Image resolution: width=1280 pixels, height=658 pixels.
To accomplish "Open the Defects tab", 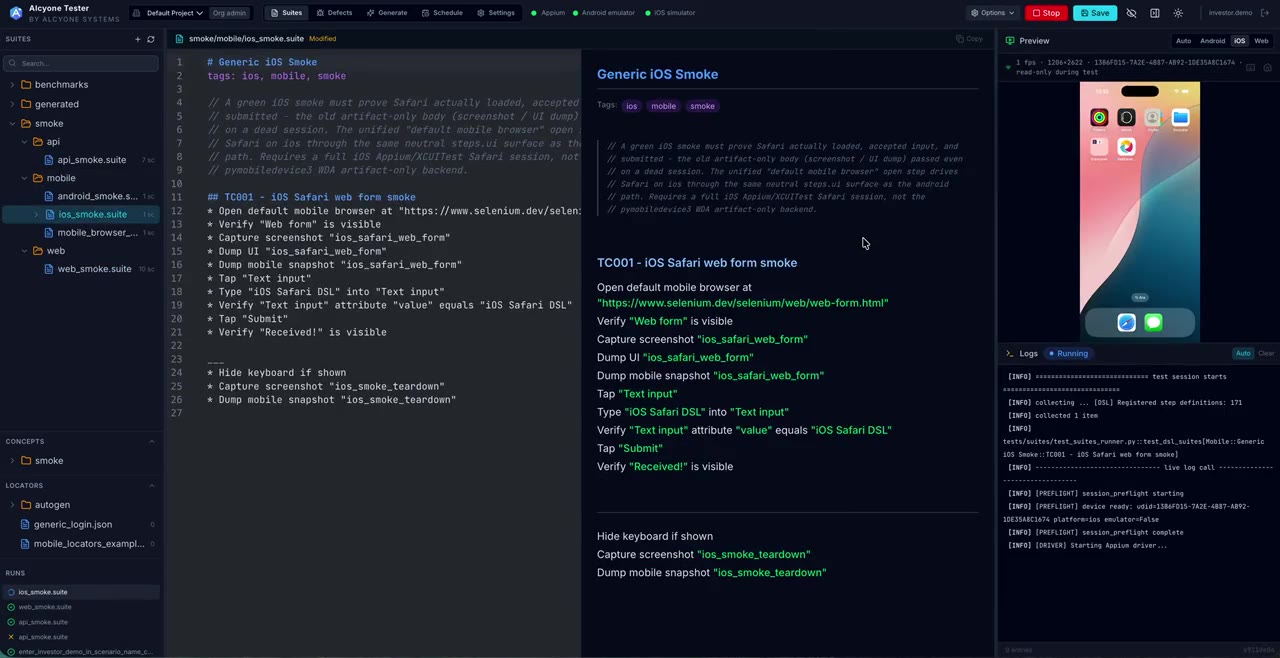I will (334, 13).
